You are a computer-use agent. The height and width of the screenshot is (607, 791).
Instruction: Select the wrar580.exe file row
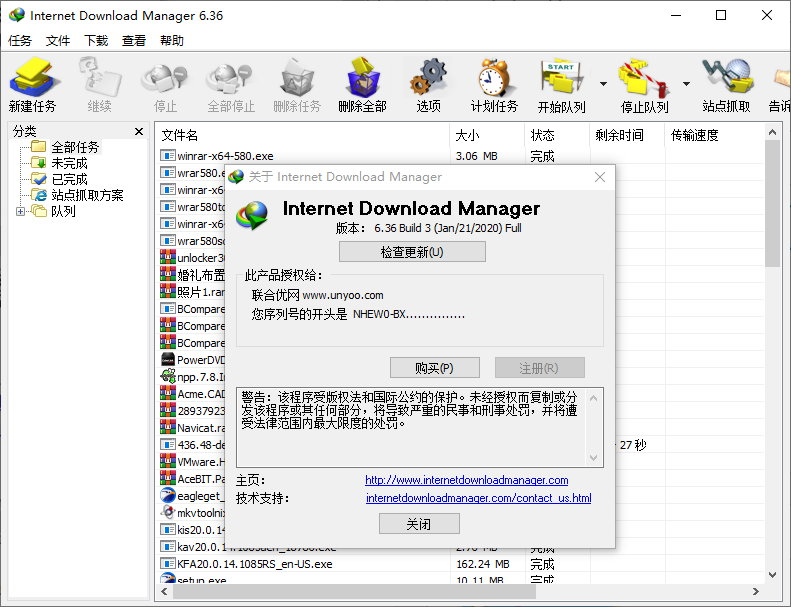[x=192, y=173]
